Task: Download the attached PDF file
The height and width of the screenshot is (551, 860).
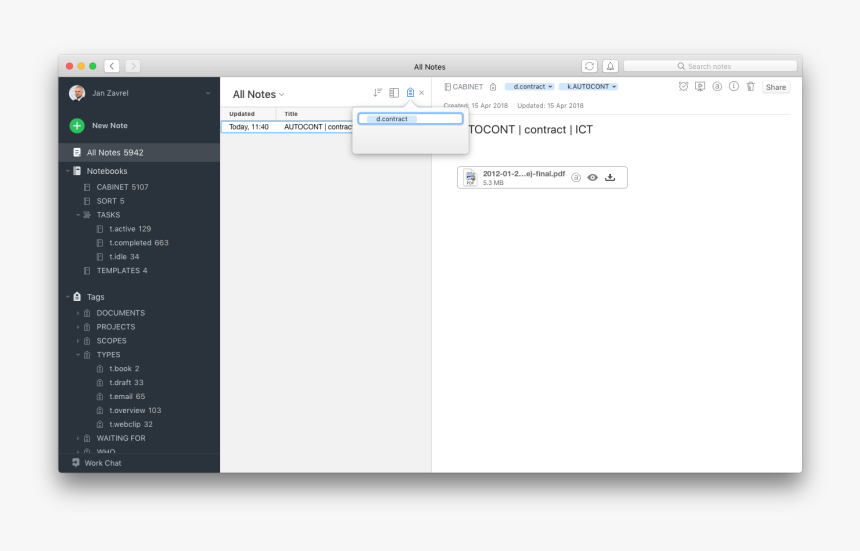Action: [610, 178]
